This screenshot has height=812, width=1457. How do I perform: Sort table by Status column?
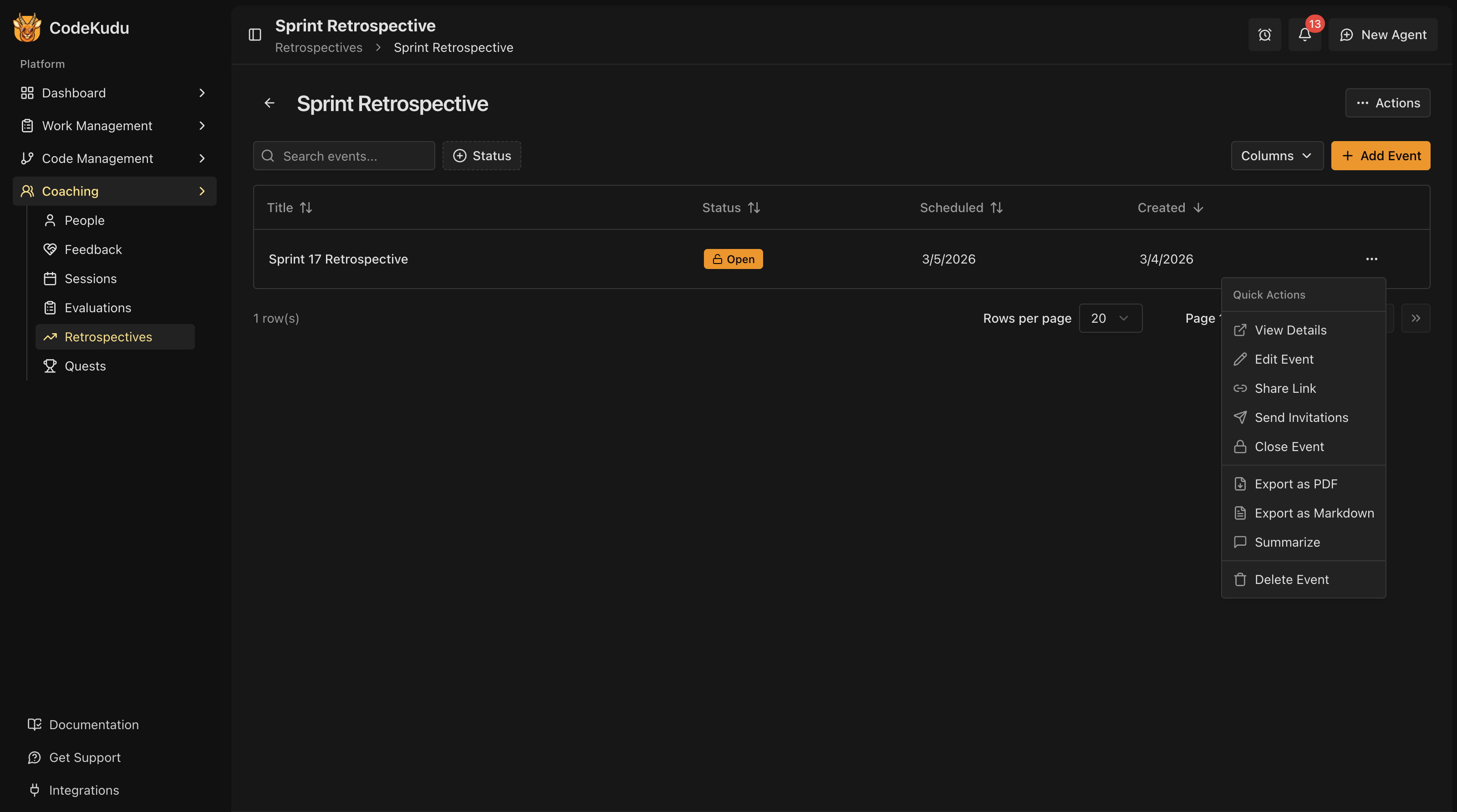click(731, 208)
